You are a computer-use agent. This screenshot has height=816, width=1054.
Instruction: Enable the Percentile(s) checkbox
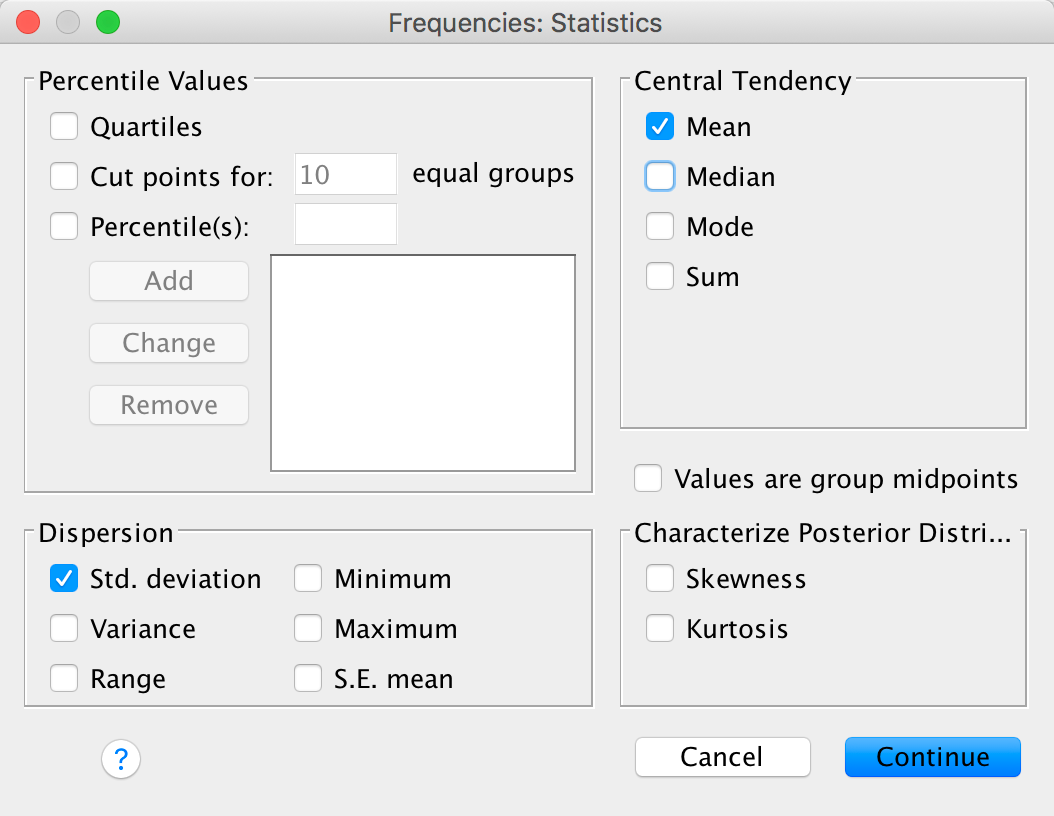pos(64,227)
